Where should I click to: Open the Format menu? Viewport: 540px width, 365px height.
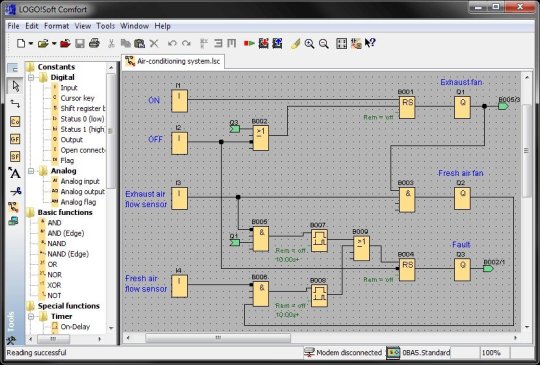click(56, 26)
